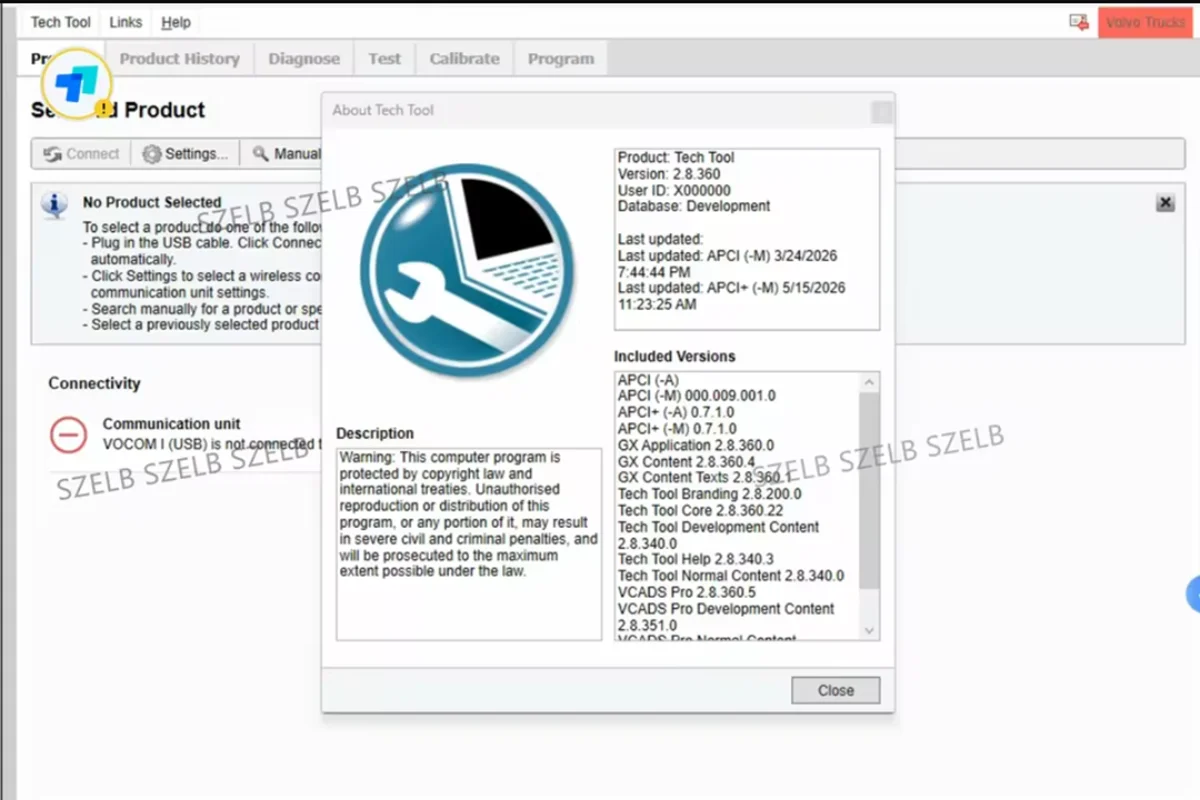Viewport: 1200px width, 800px height.
Task: Click the 'APCI (-A)' entry
Action: tap(648, 380)
